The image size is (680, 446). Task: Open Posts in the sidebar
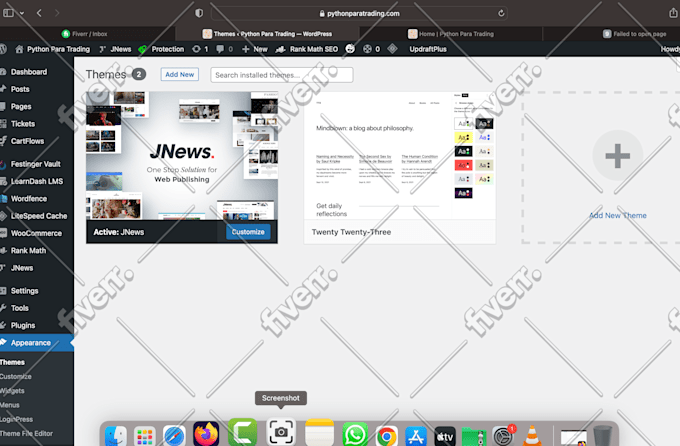point(20,89)
